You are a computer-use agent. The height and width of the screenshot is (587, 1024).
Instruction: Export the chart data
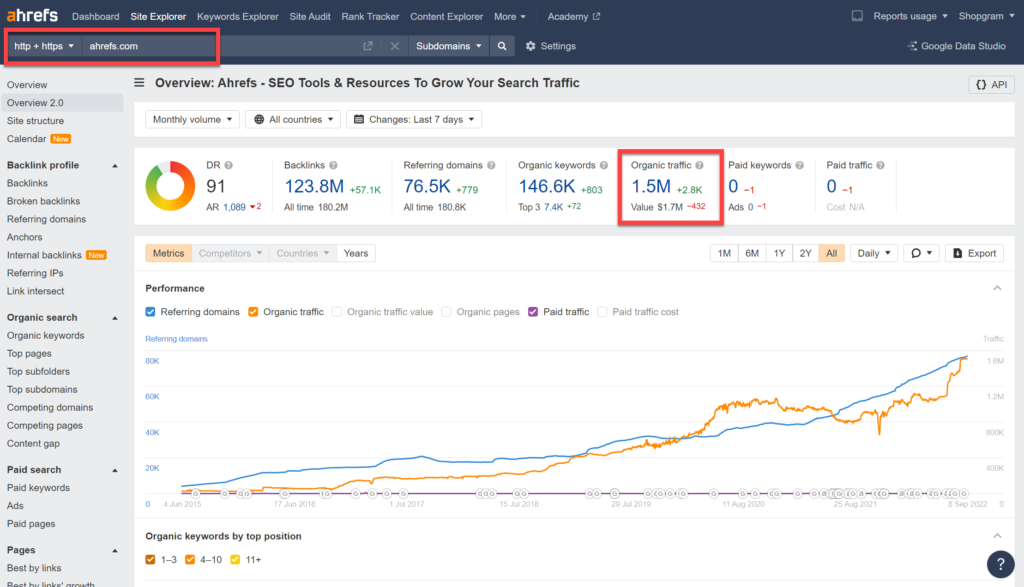click(974, 253)
